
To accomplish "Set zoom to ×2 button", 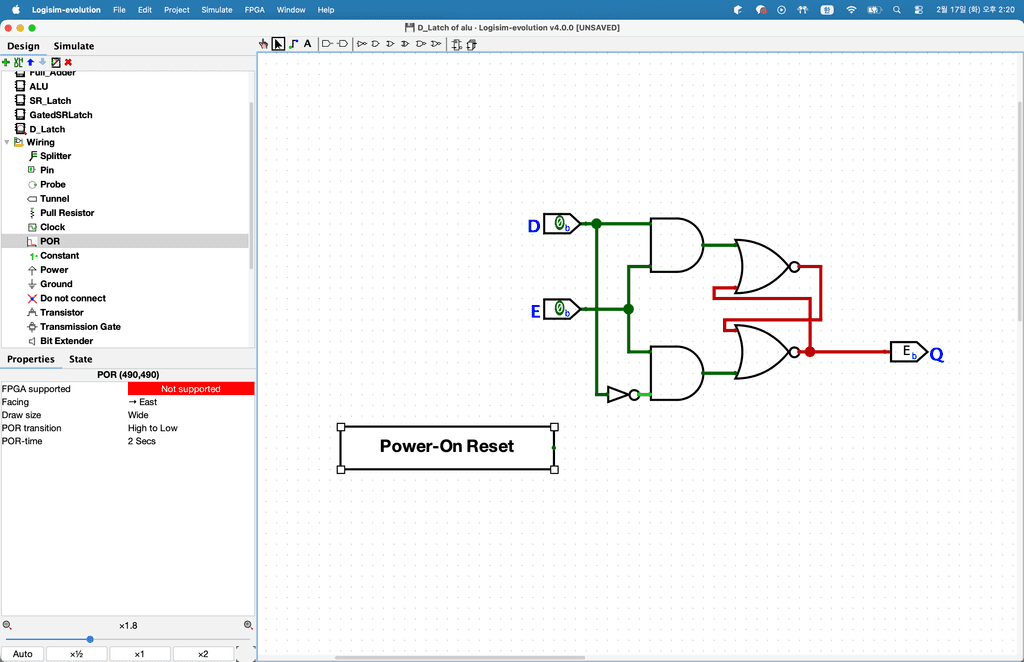I will (202, 654).
